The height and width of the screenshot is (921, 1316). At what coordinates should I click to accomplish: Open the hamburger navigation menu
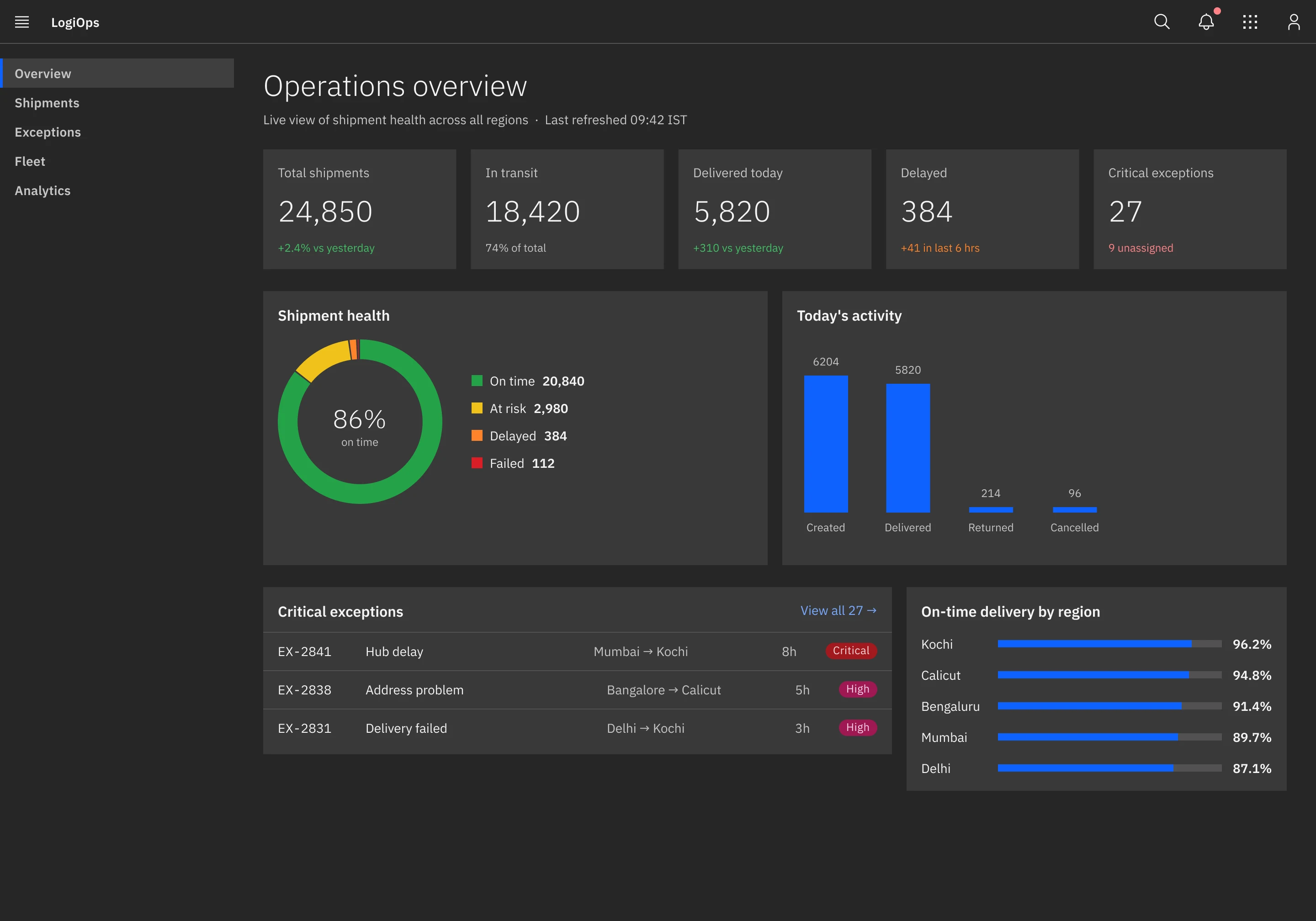coord(22,22)
